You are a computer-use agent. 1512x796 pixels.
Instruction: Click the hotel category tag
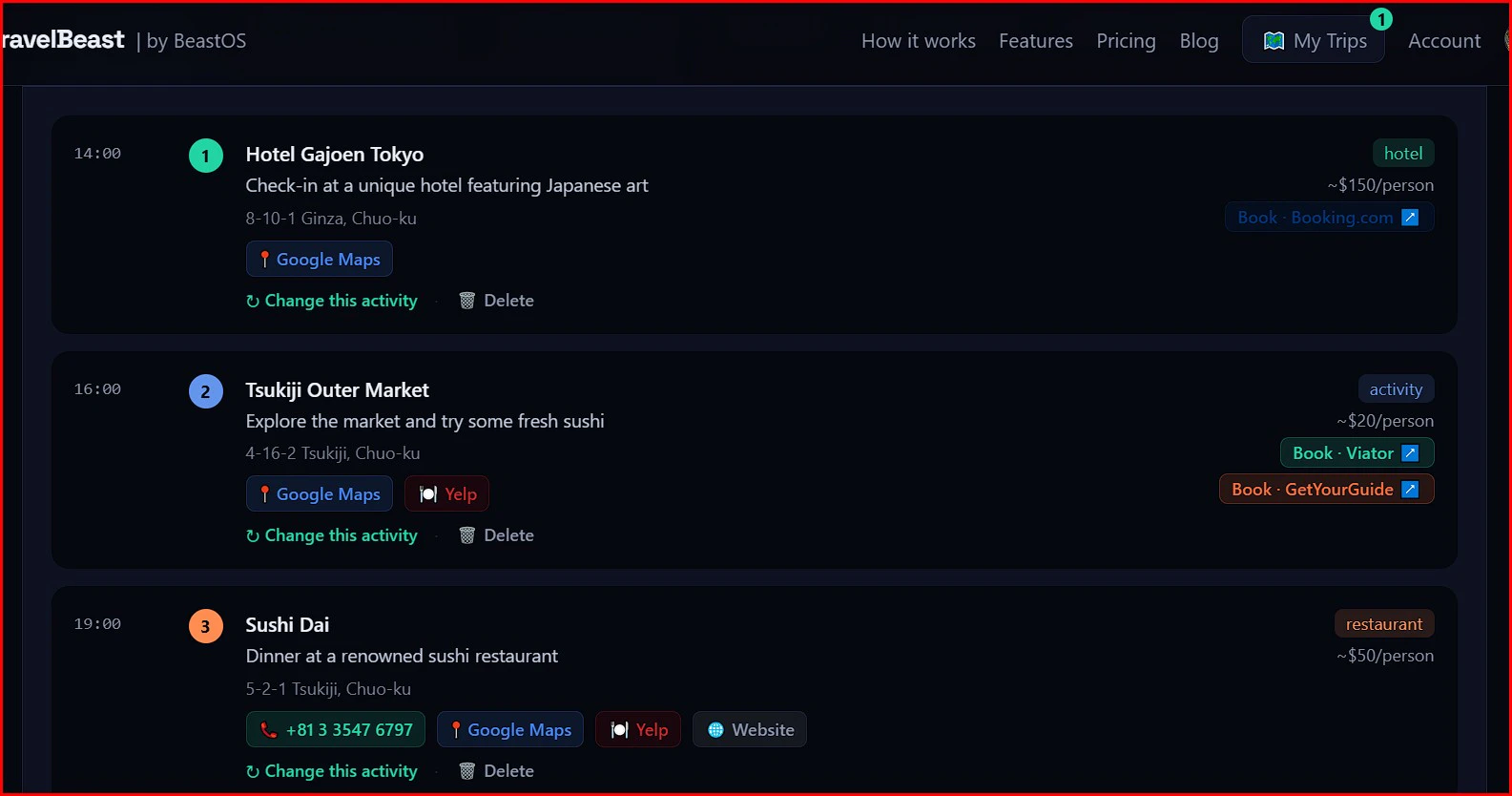click(x=1403, y=154)
